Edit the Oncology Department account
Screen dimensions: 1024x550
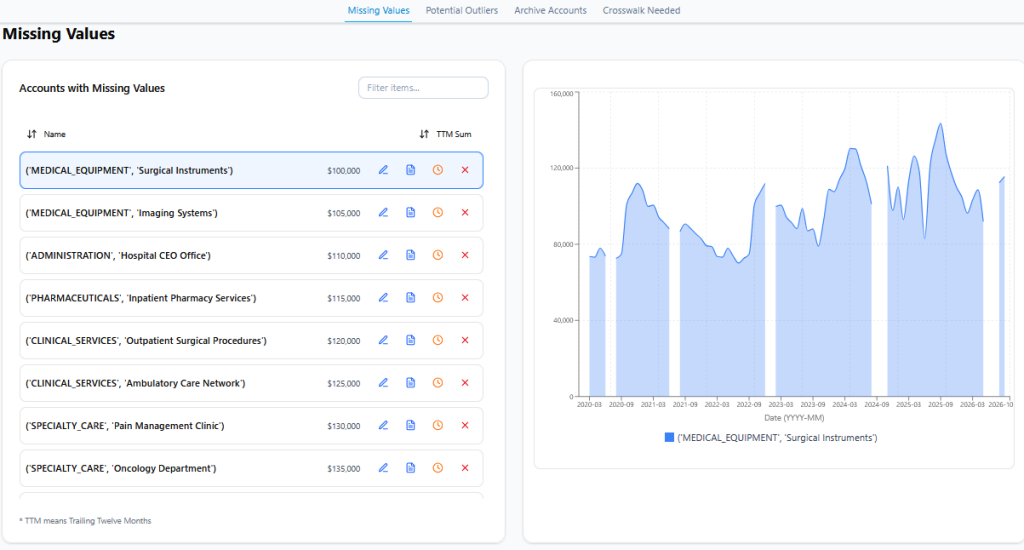pos(383,468)
